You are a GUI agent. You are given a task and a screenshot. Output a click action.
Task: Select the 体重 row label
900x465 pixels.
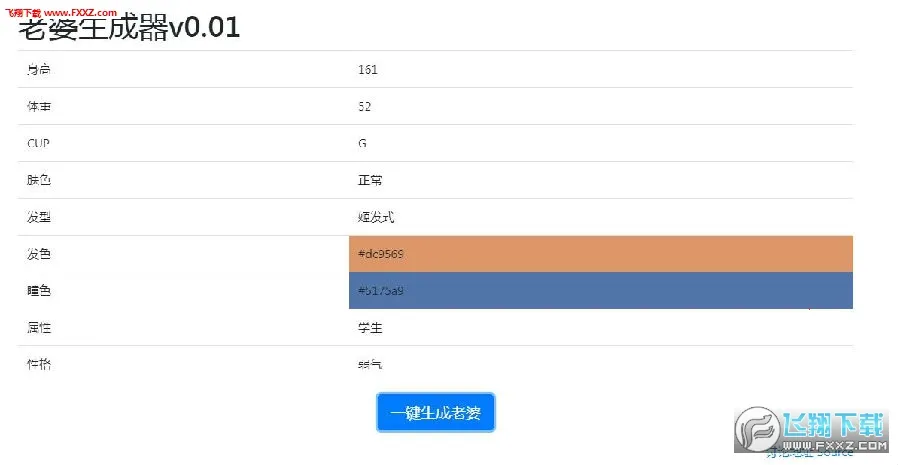pos(39,107)
